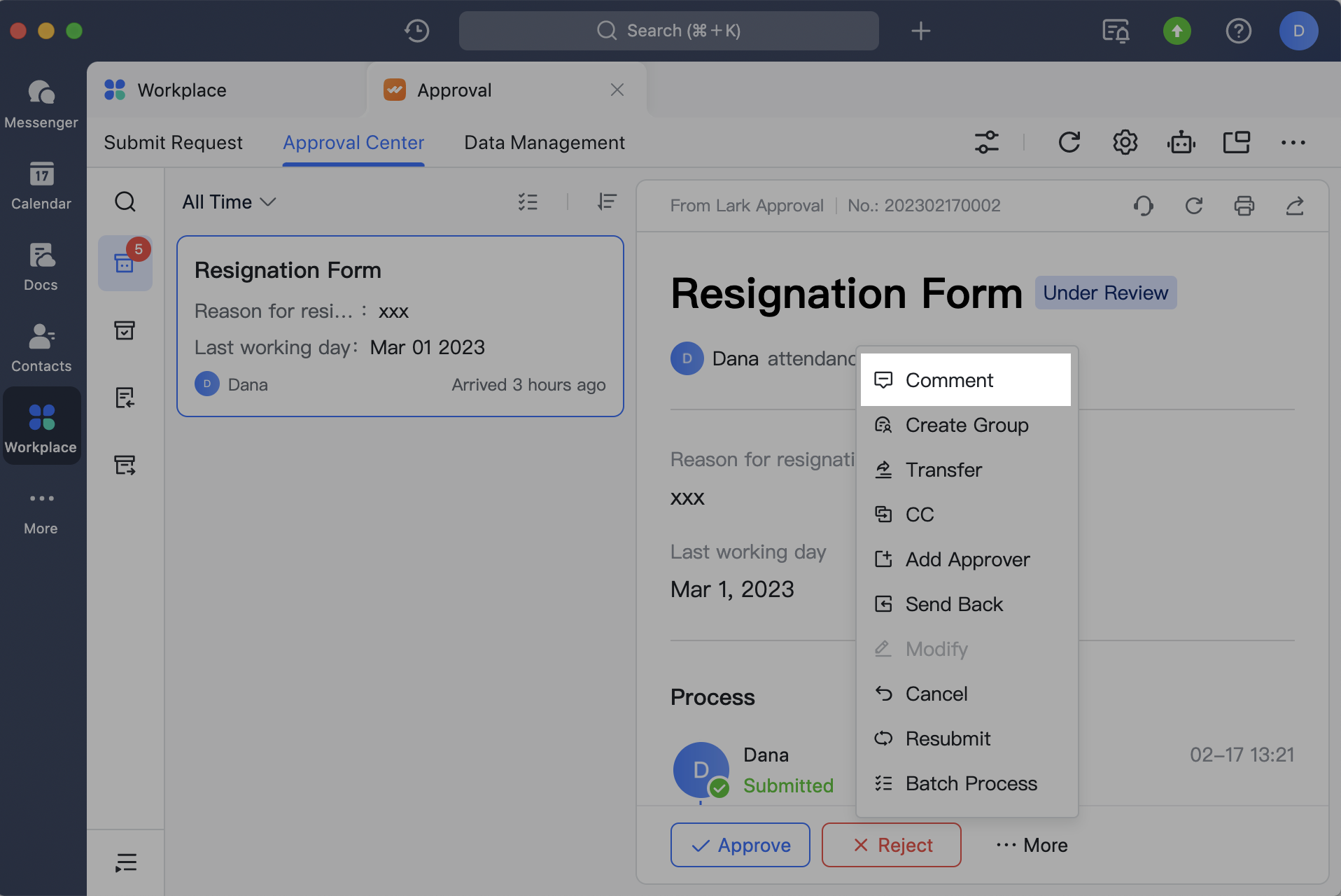Toggle the sort order icon

click(x=607, y=202)
